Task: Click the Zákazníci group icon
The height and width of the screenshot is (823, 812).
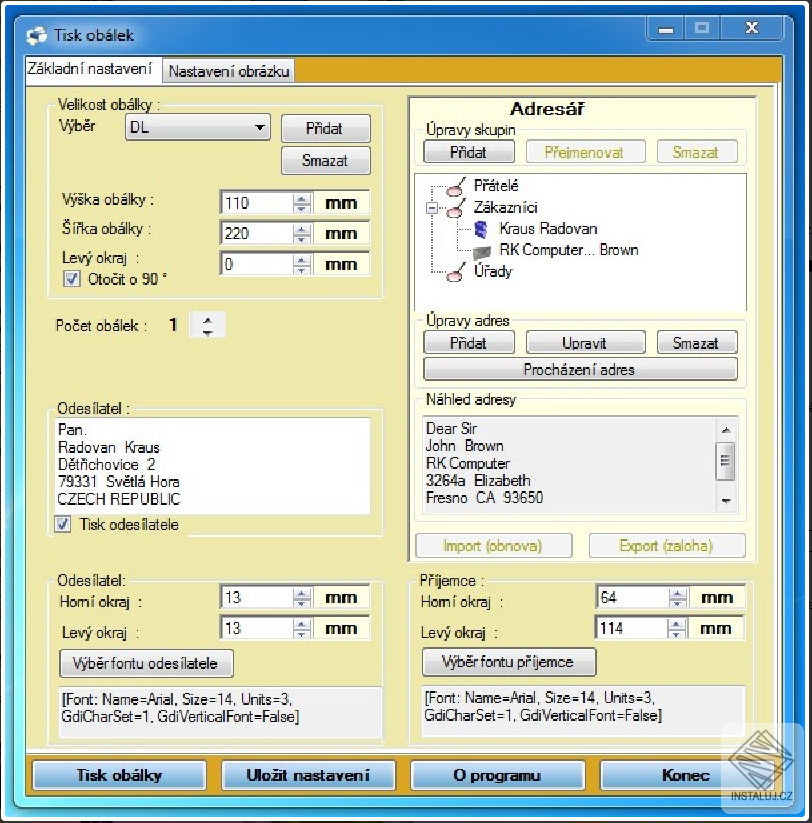Action: (456, 208)
